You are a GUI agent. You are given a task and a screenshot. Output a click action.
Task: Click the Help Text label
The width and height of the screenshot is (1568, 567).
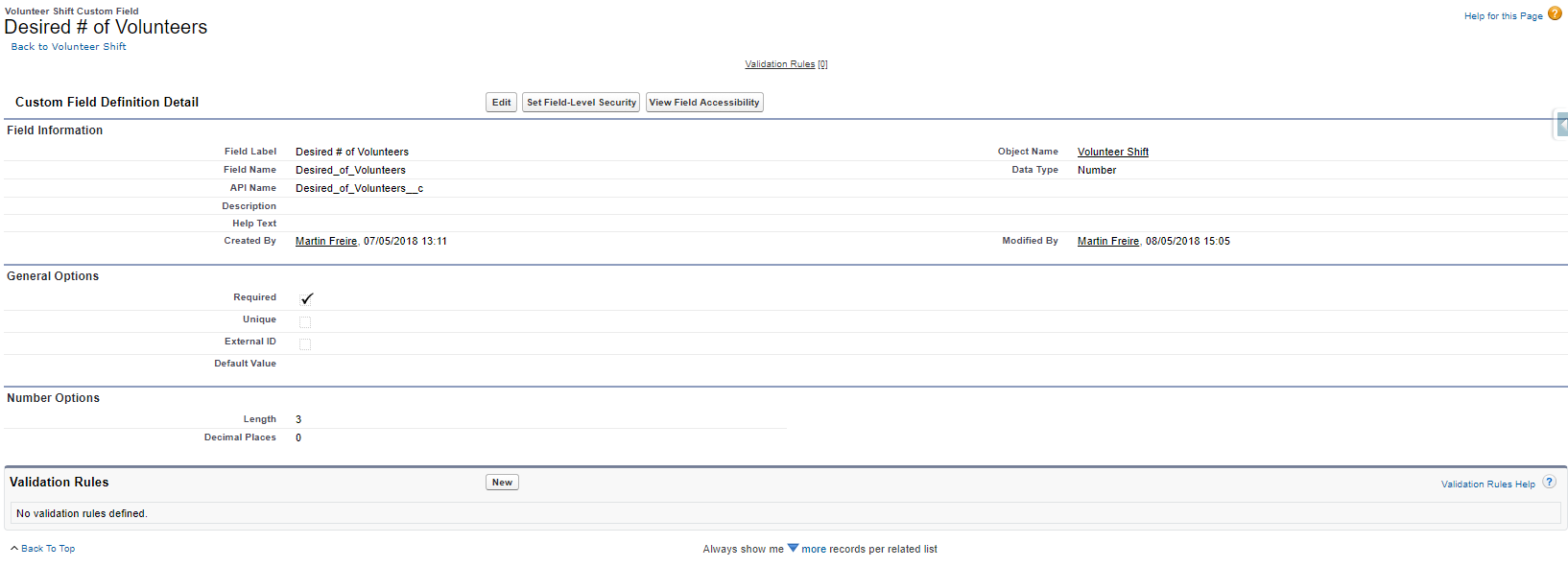click(x=254, y=224)
